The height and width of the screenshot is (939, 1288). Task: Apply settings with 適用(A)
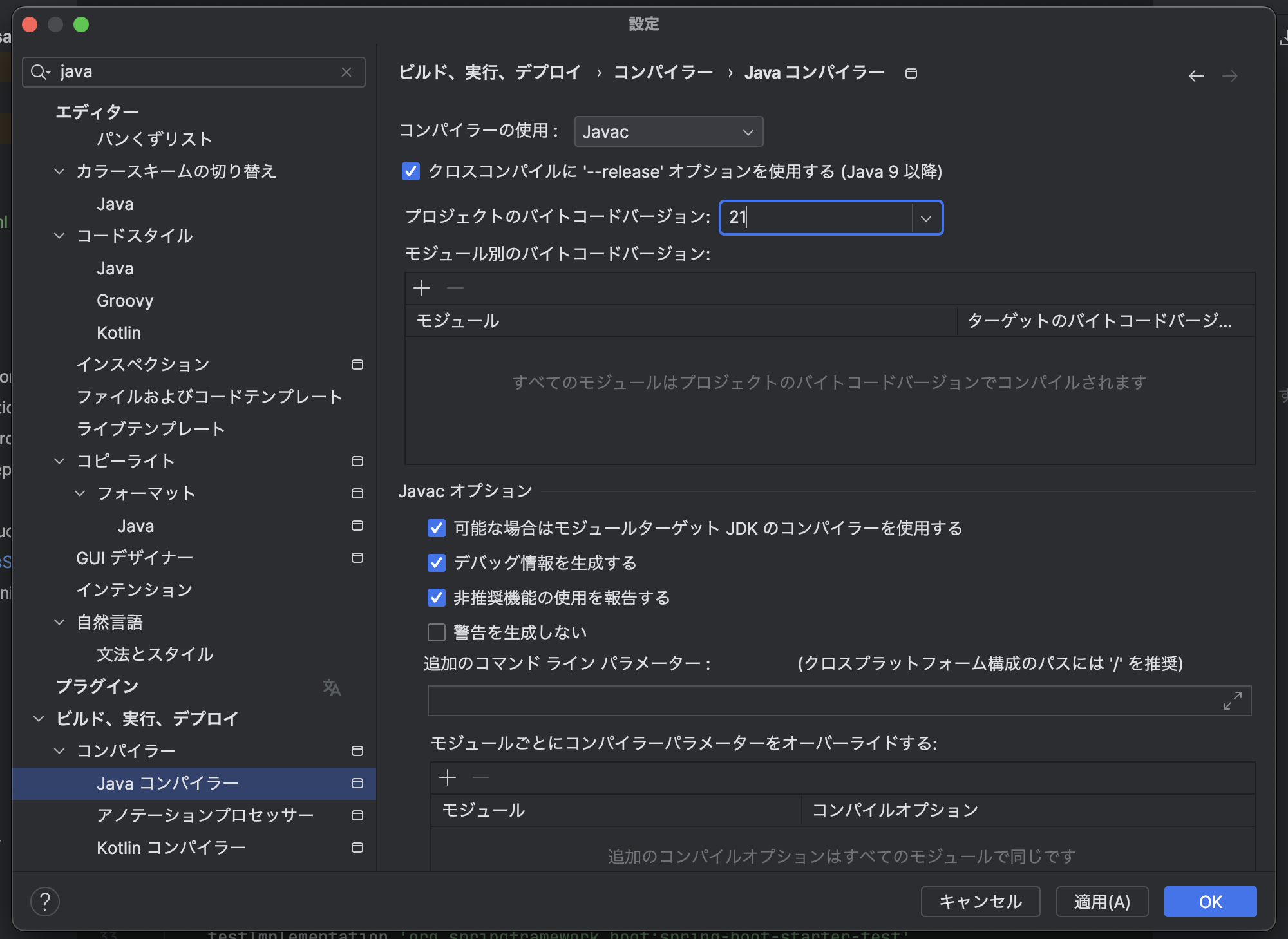pos(1101,902)
